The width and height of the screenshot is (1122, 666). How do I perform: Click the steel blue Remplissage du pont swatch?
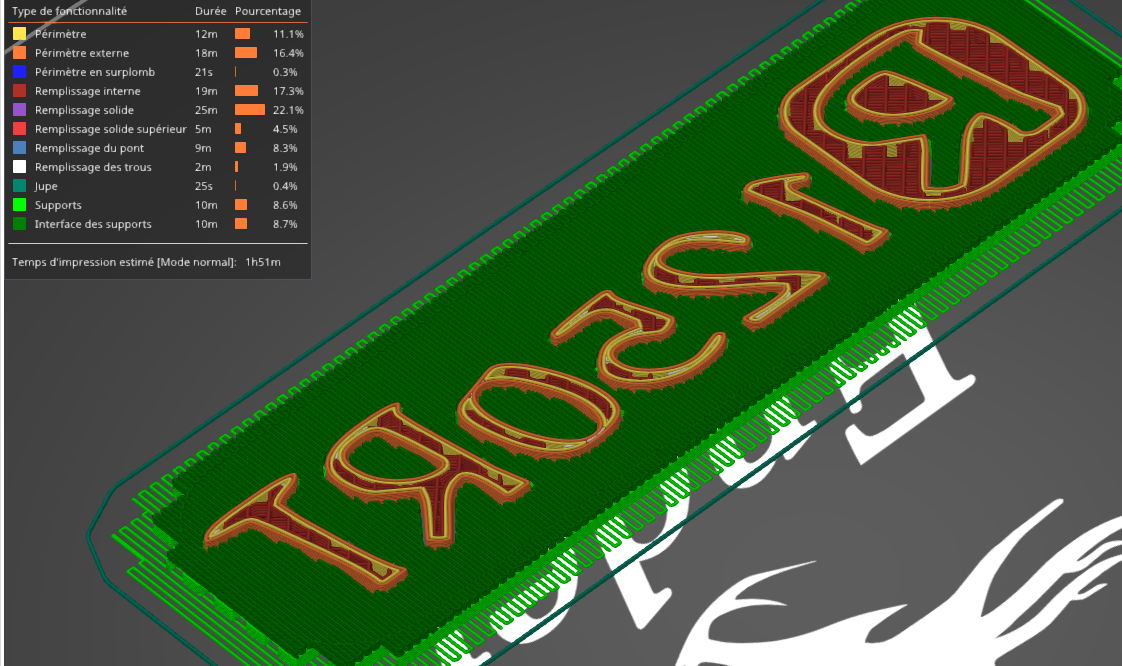tap(19, 147)
